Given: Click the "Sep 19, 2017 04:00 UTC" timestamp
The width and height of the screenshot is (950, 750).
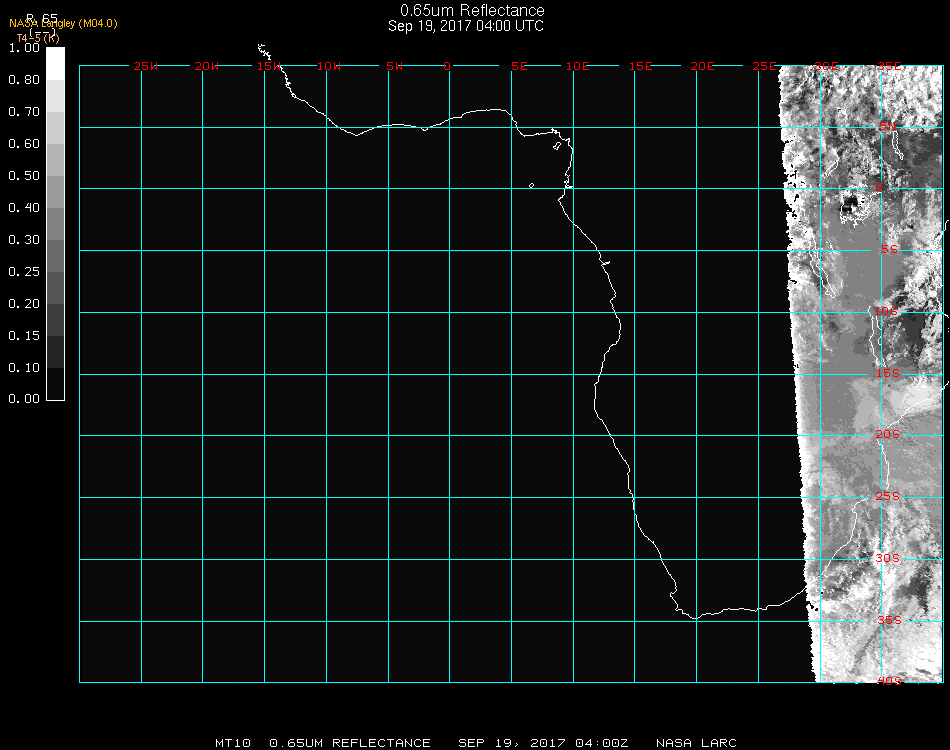Looking at the screenshot, I should click(x=466, y=26).
